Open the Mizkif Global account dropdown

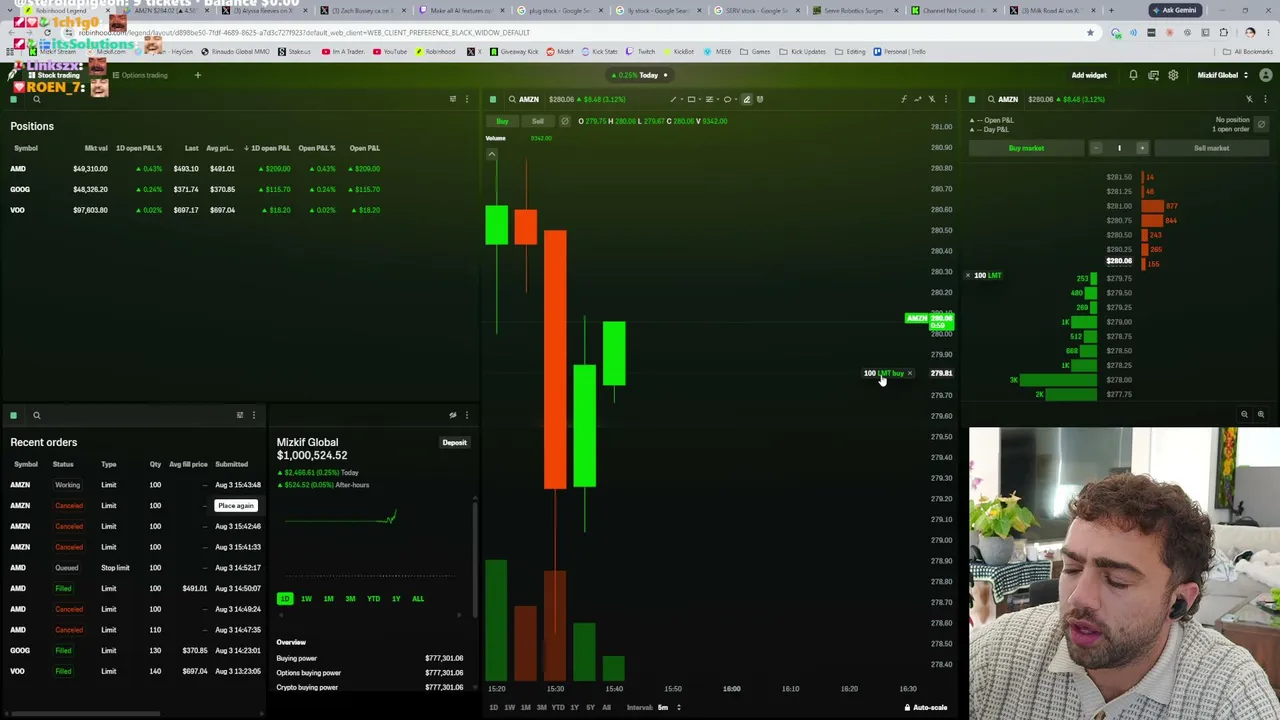1221,75
